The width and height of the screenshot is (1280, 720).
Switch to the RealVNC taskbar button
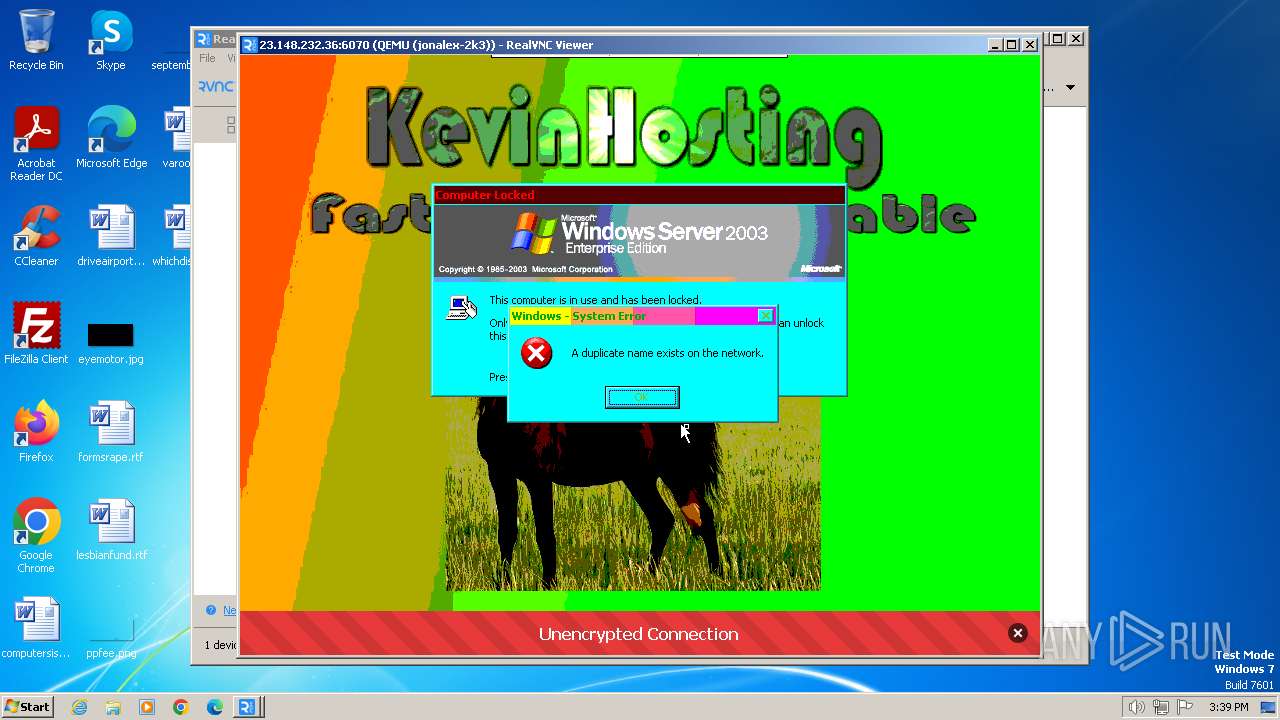(248, 707)
